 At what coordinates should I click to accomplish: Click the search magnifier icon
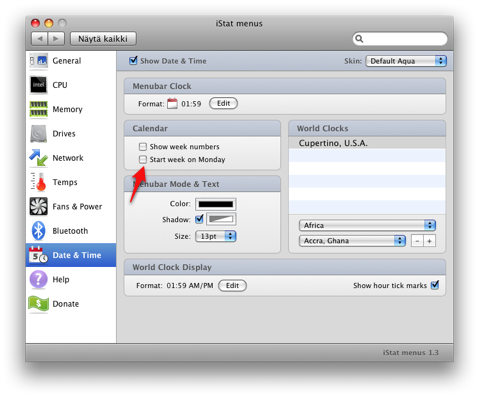359,39
